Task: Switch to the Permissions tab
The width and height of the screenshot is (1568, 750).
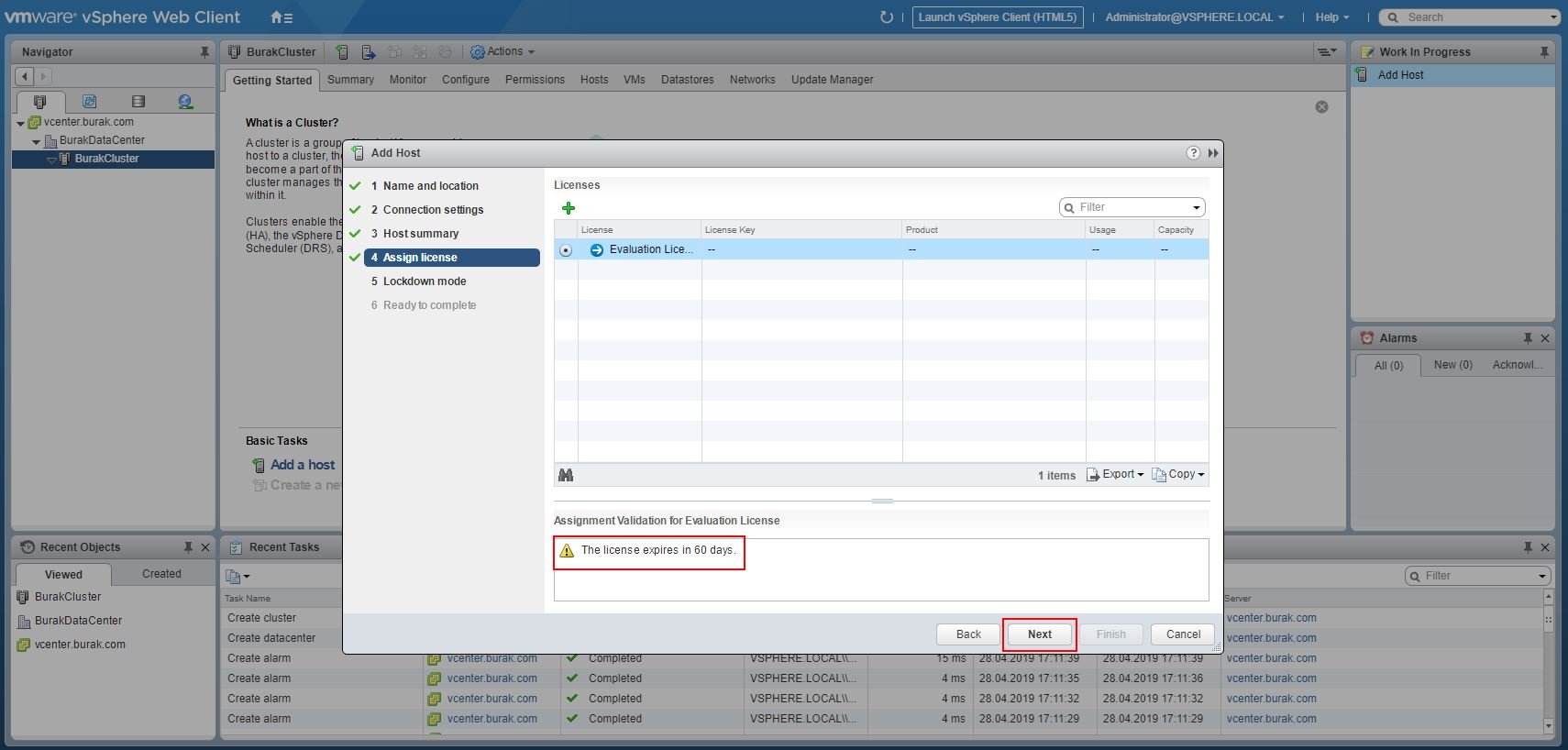Action: [535, 80]
